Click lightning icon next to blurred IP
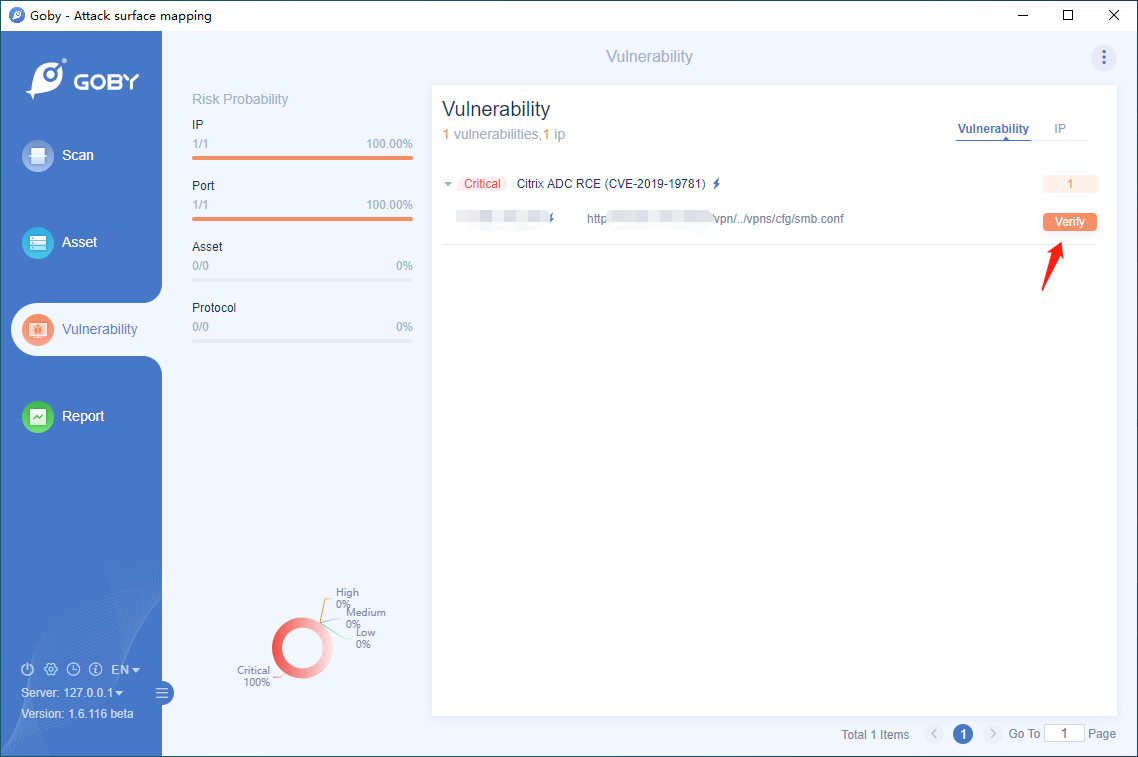The width and height of the screenshot is (1138, 757). (552, 217)
